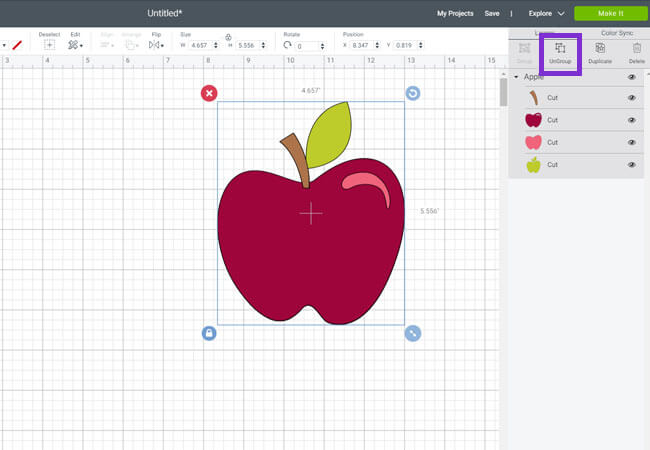
Task: Adjust the Y position stepper
Action: [x=421, y=45]
